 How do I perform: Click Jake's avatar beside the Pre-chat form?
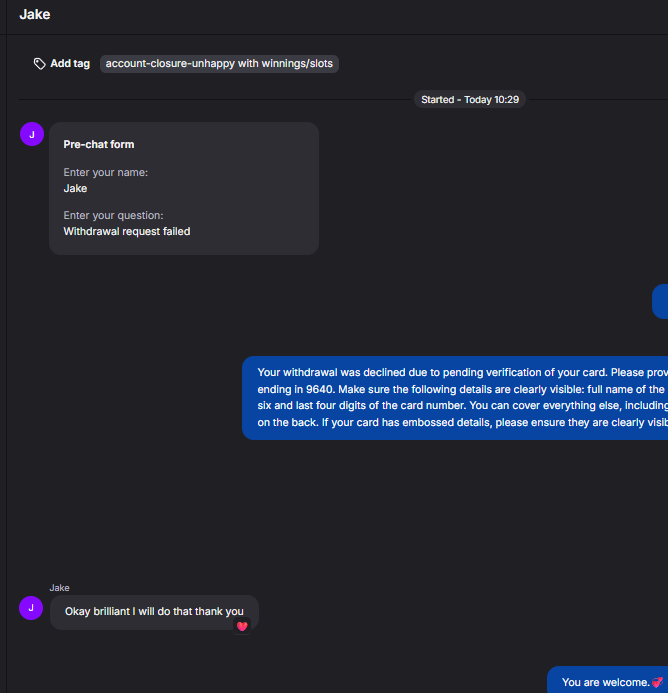click(x=32, y=134)
